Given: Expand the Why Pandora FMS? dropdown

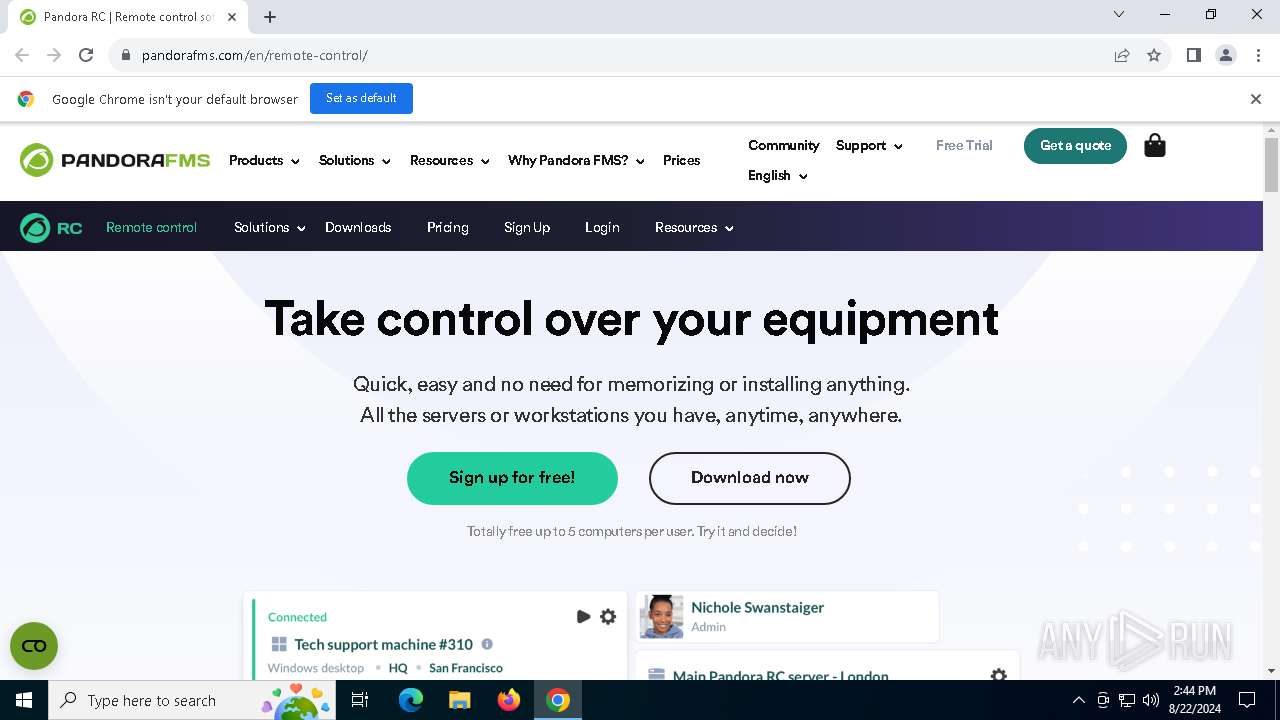Looking at the screenshot, I should coord(576,160).
